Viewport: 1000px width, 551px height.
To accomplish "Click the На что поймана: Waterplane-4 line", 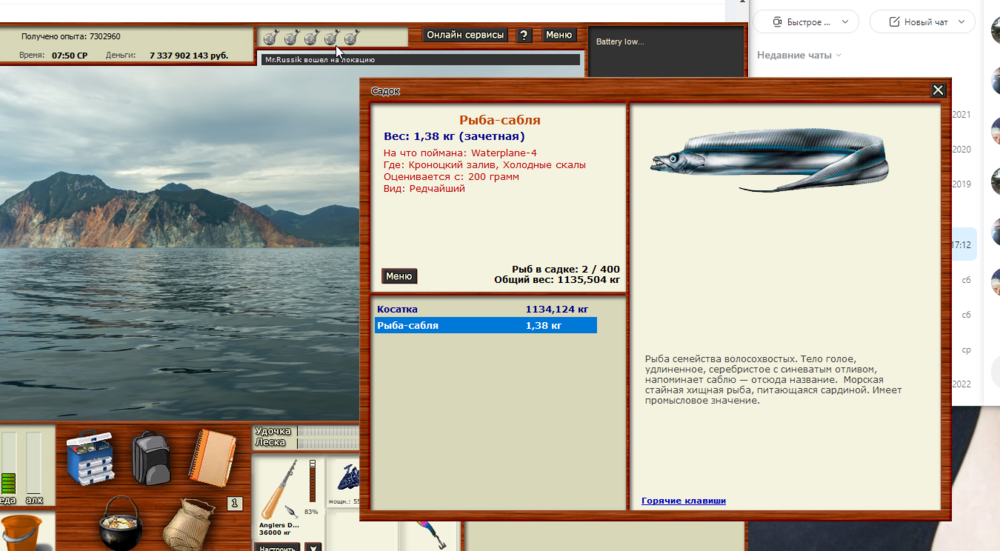I will (x=460, y=153).
